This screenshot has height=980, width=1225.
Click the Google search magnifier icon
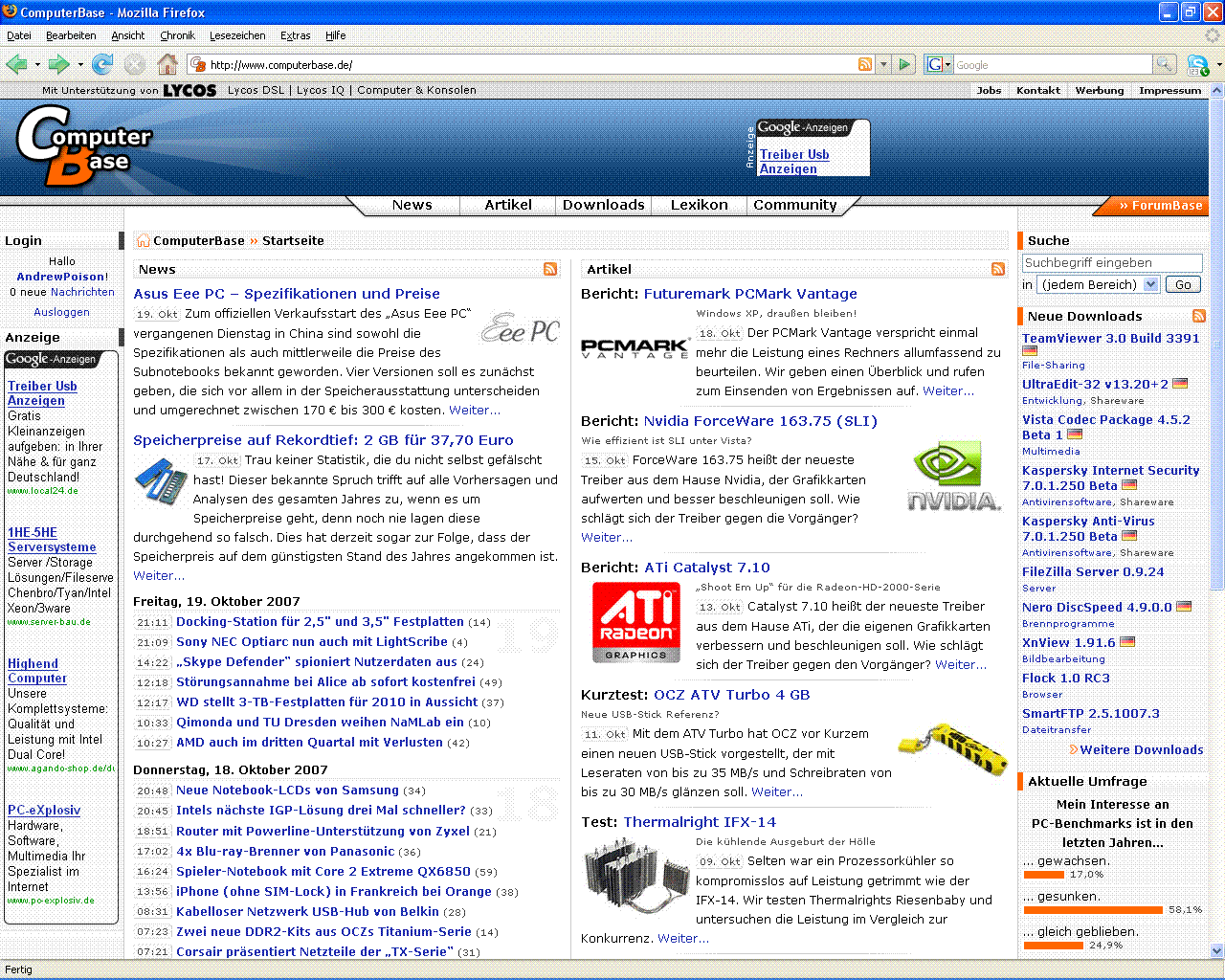click(x=1165, y=64)
